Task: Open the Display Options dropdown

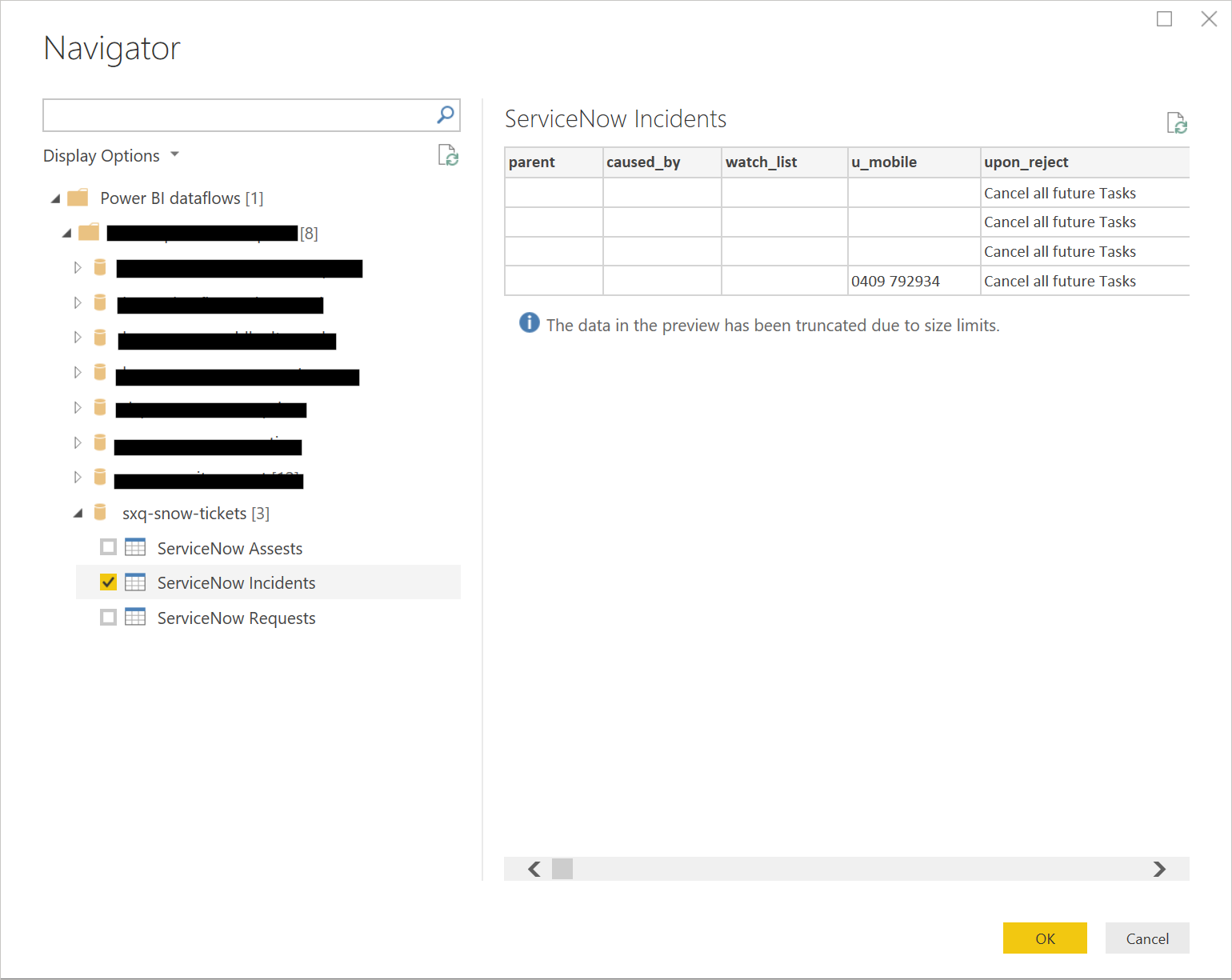Action: coord(111,155)
